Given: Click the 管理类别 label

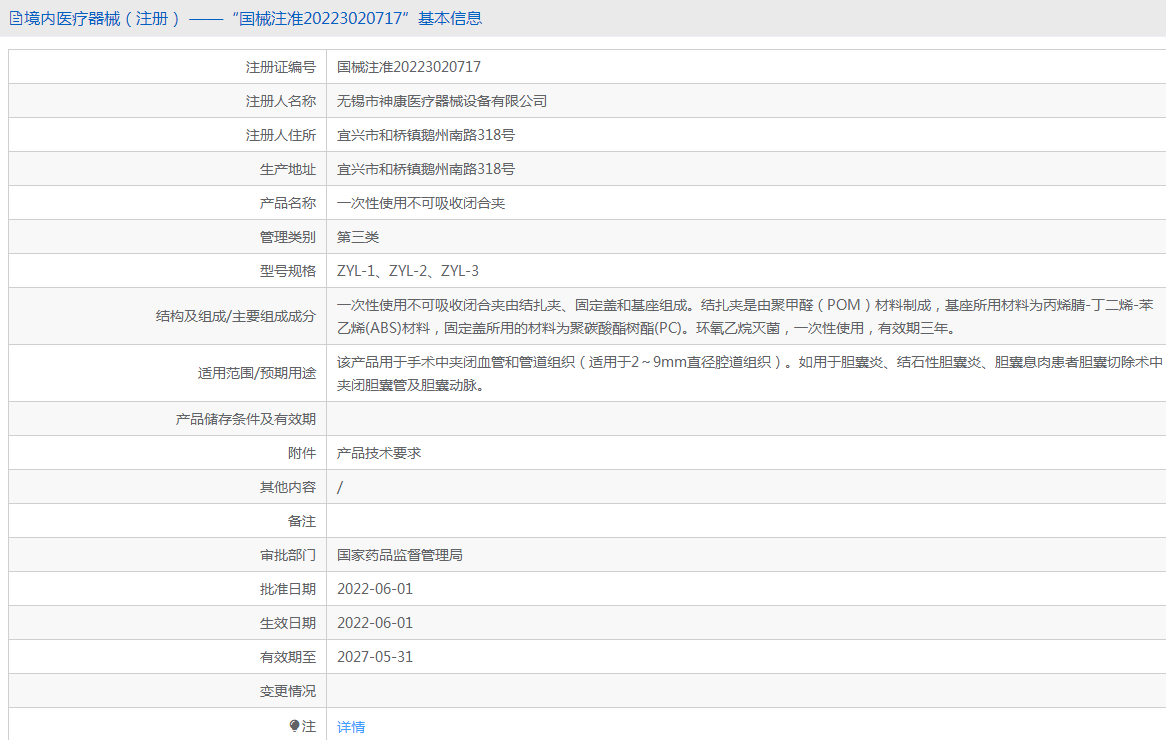Looking at the screenshot, I should 288,237.
